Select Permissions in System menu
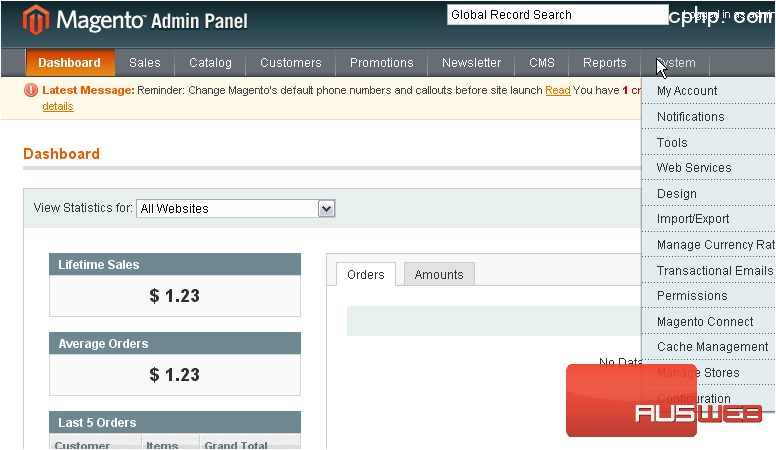 (709, 296)
